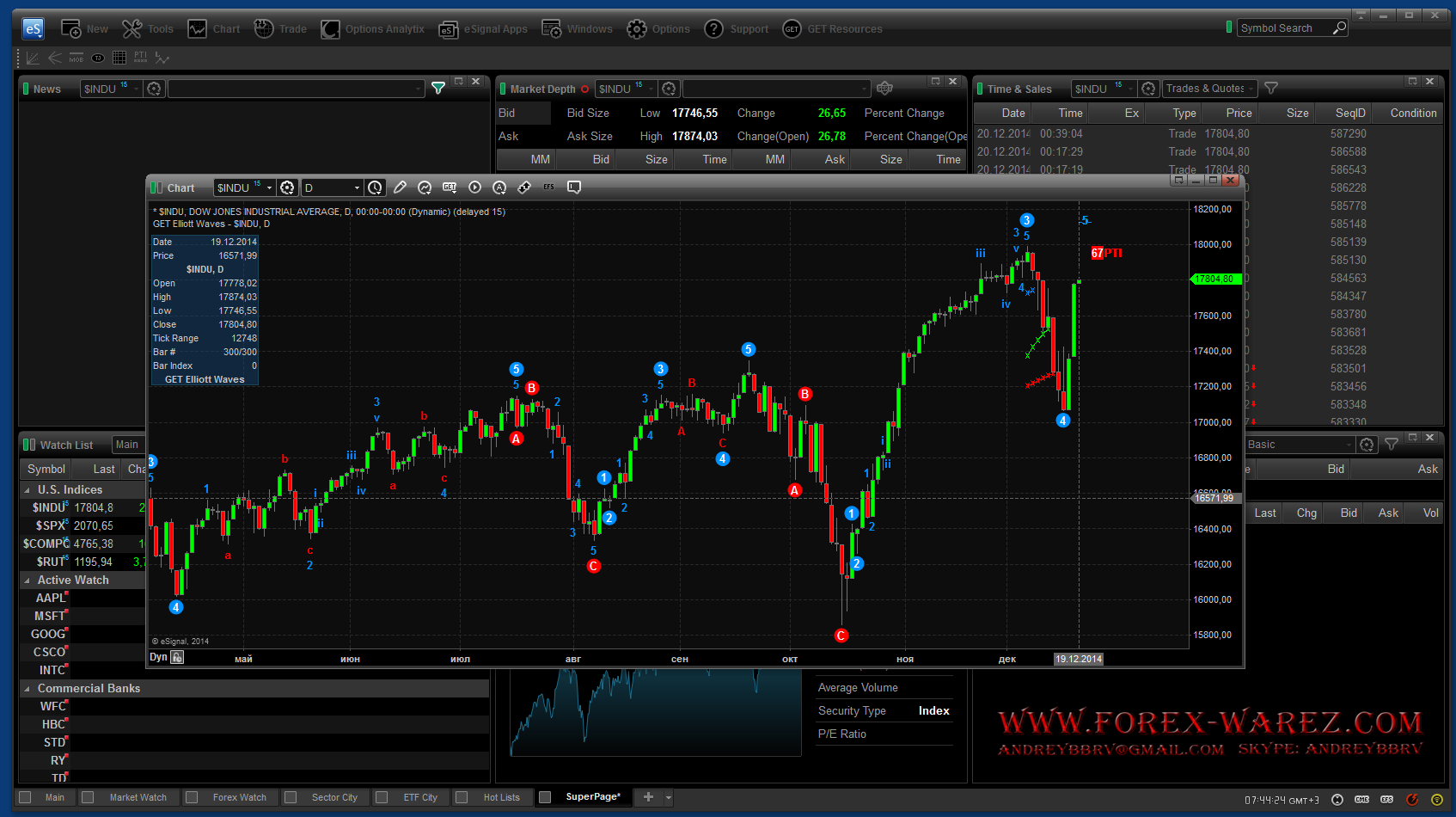
Task: Switch to the Market Watch page tab
Action: 138,797
